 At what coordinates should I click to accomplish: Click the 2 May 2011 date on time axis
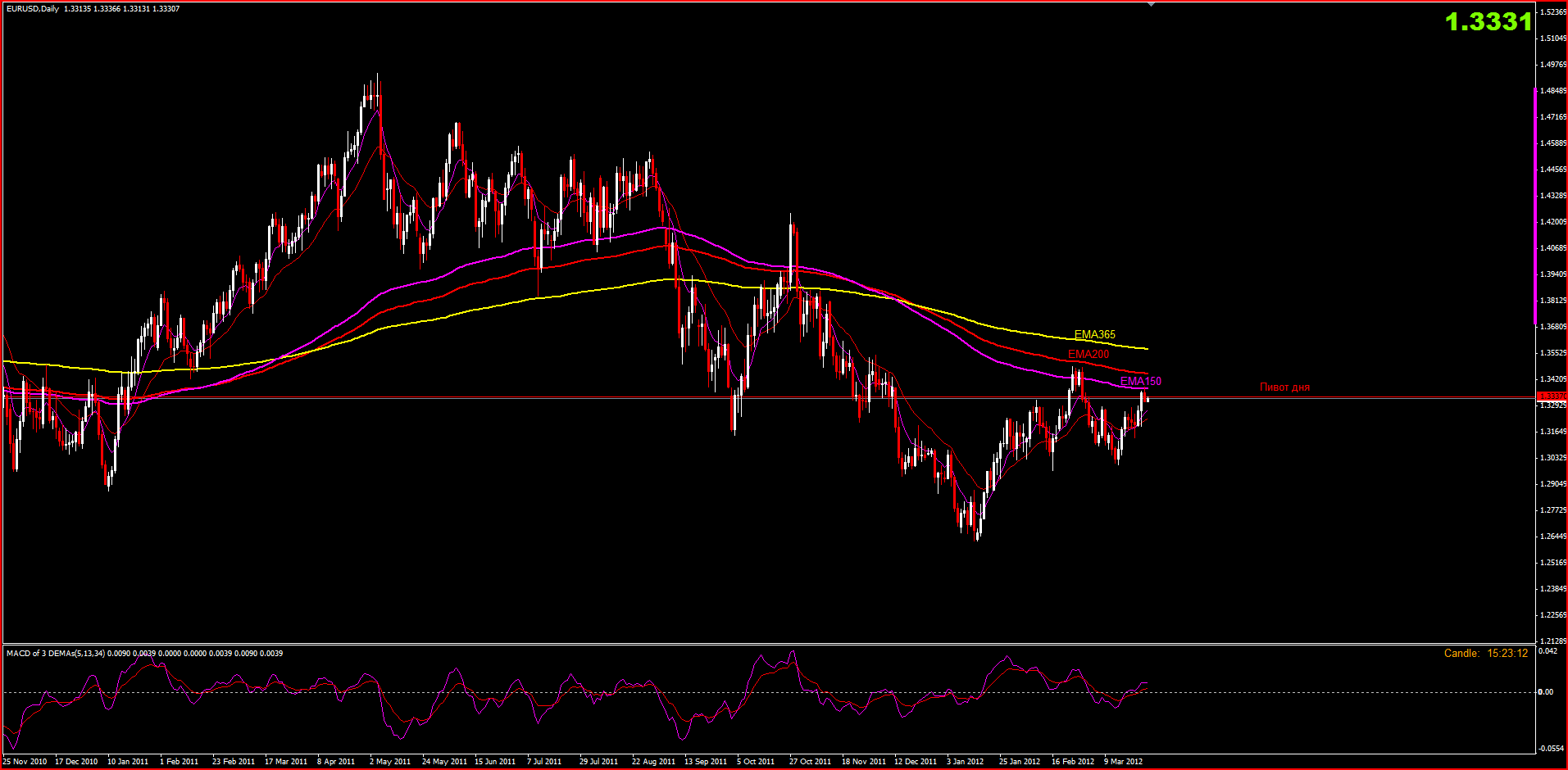[390, 762]
